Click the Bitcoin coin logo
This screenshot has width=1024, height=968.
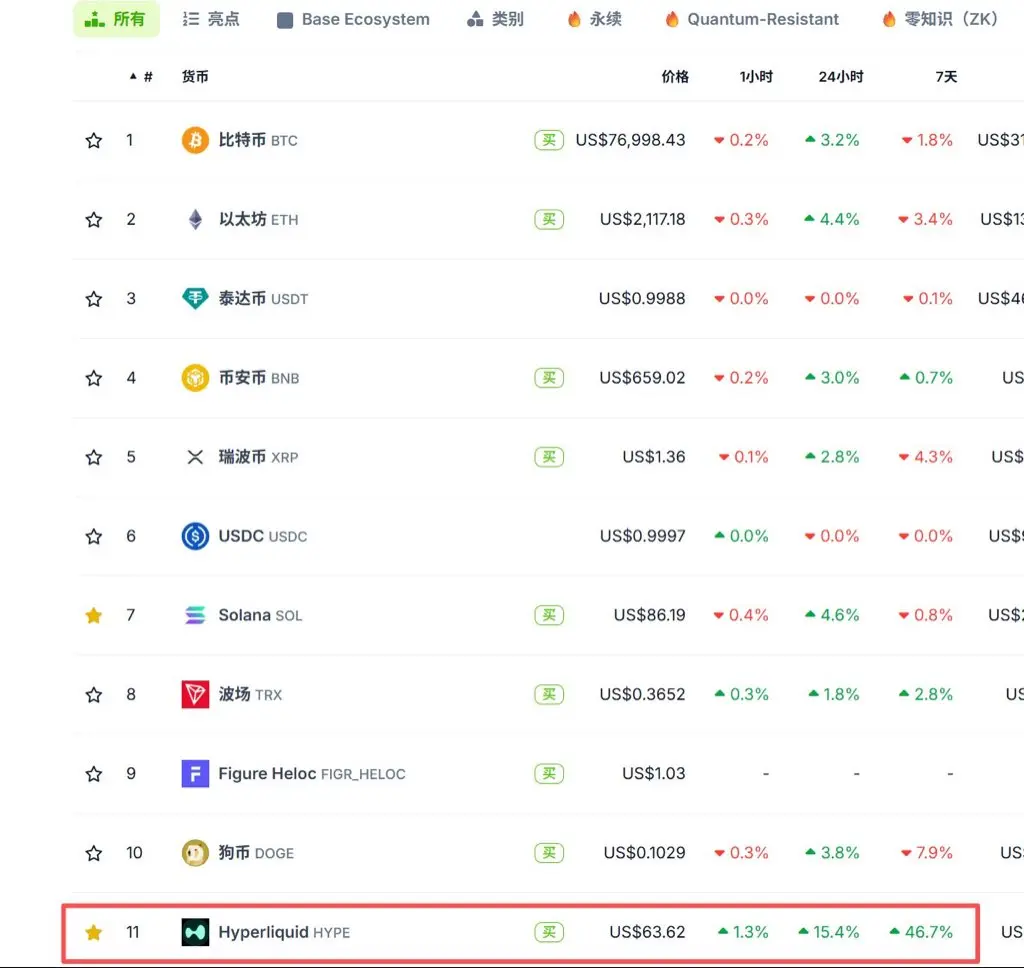[195, 140]
